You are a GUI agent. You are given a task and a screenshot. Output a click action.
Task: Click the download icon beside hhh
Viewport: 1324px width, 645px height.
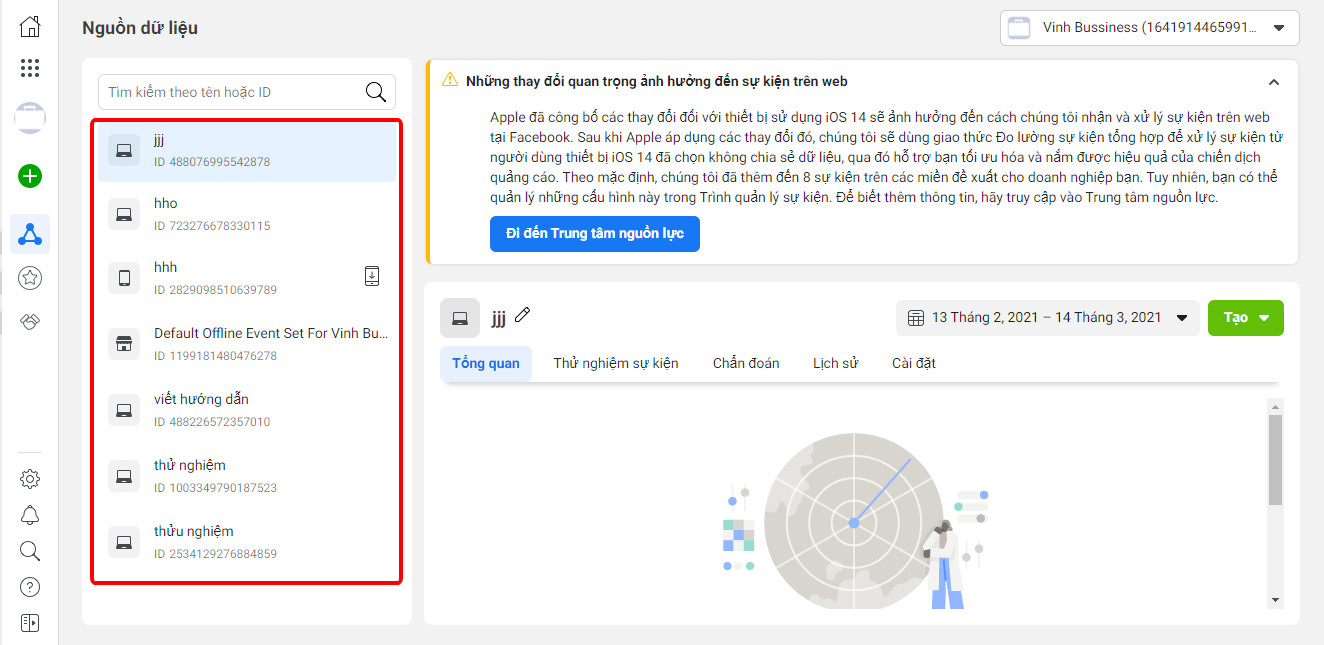coord(371,277)
